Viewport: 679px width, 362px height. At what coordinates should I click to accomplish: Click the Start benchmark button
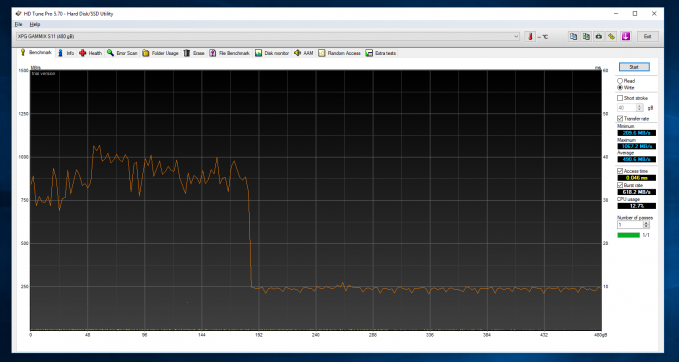tap(634, 67)
